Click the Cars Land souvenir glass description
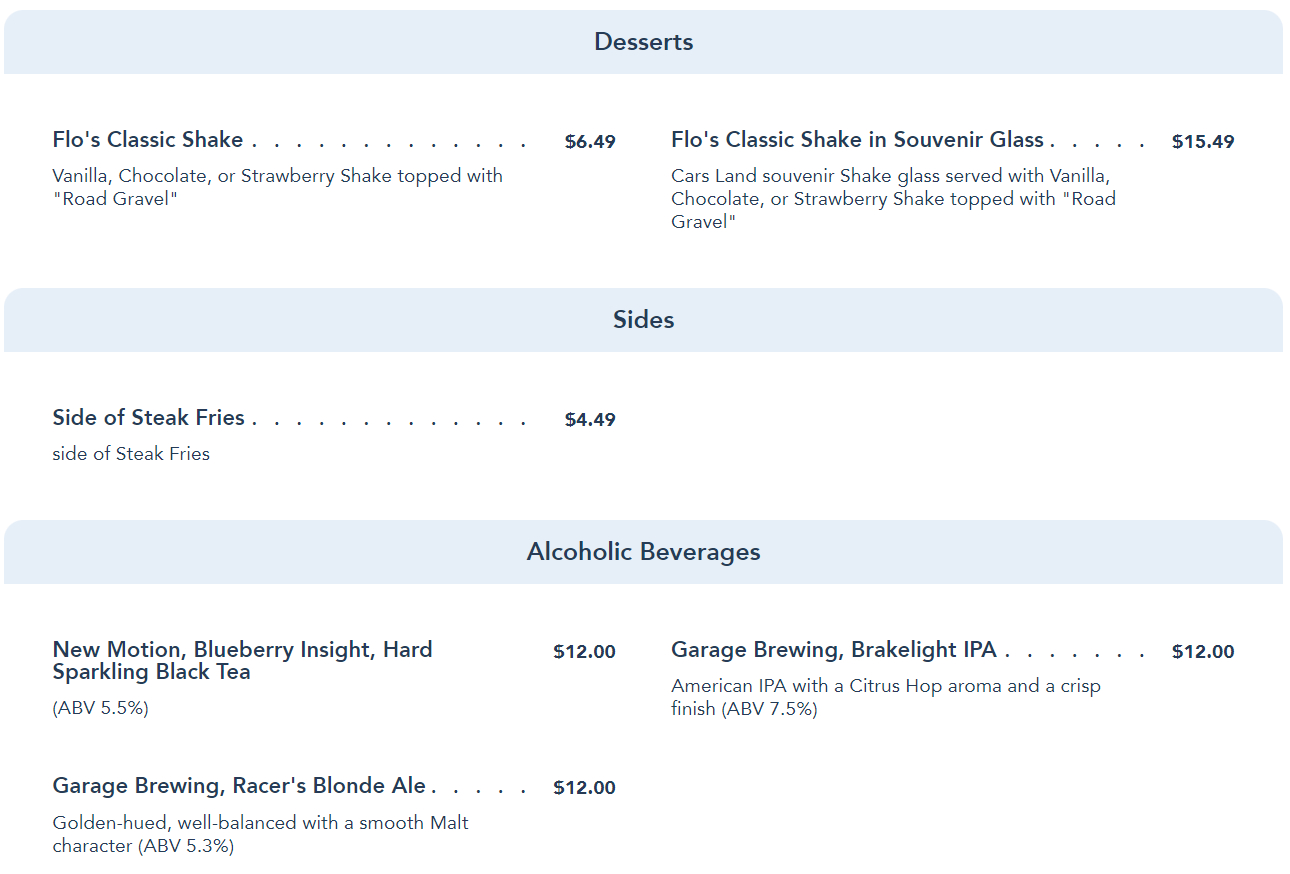This screenshot has height=874, width=1290. click(x=892, y=199)
